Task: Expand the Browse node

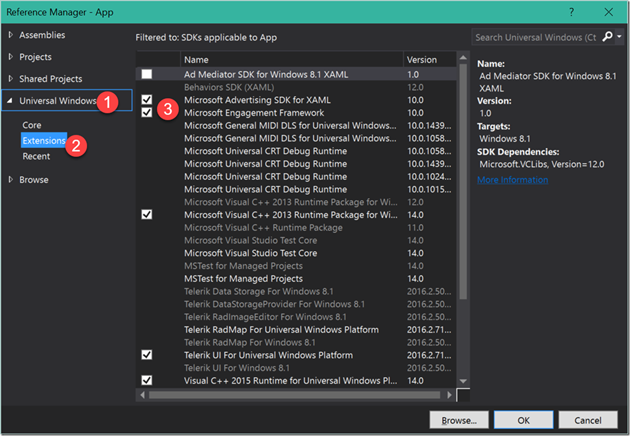Action: coord(10,179)
